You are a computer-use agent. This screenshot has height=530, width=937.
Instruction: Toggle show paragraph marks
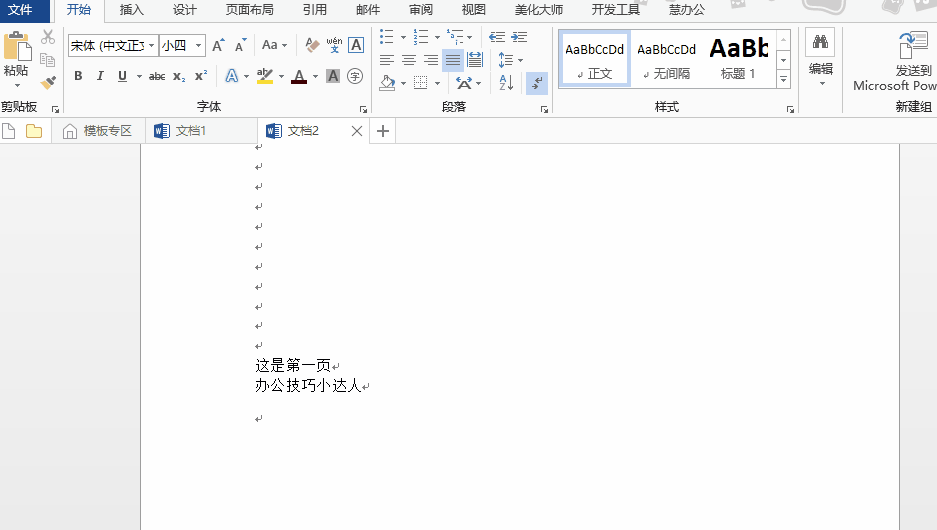click(x=537, y=82)
